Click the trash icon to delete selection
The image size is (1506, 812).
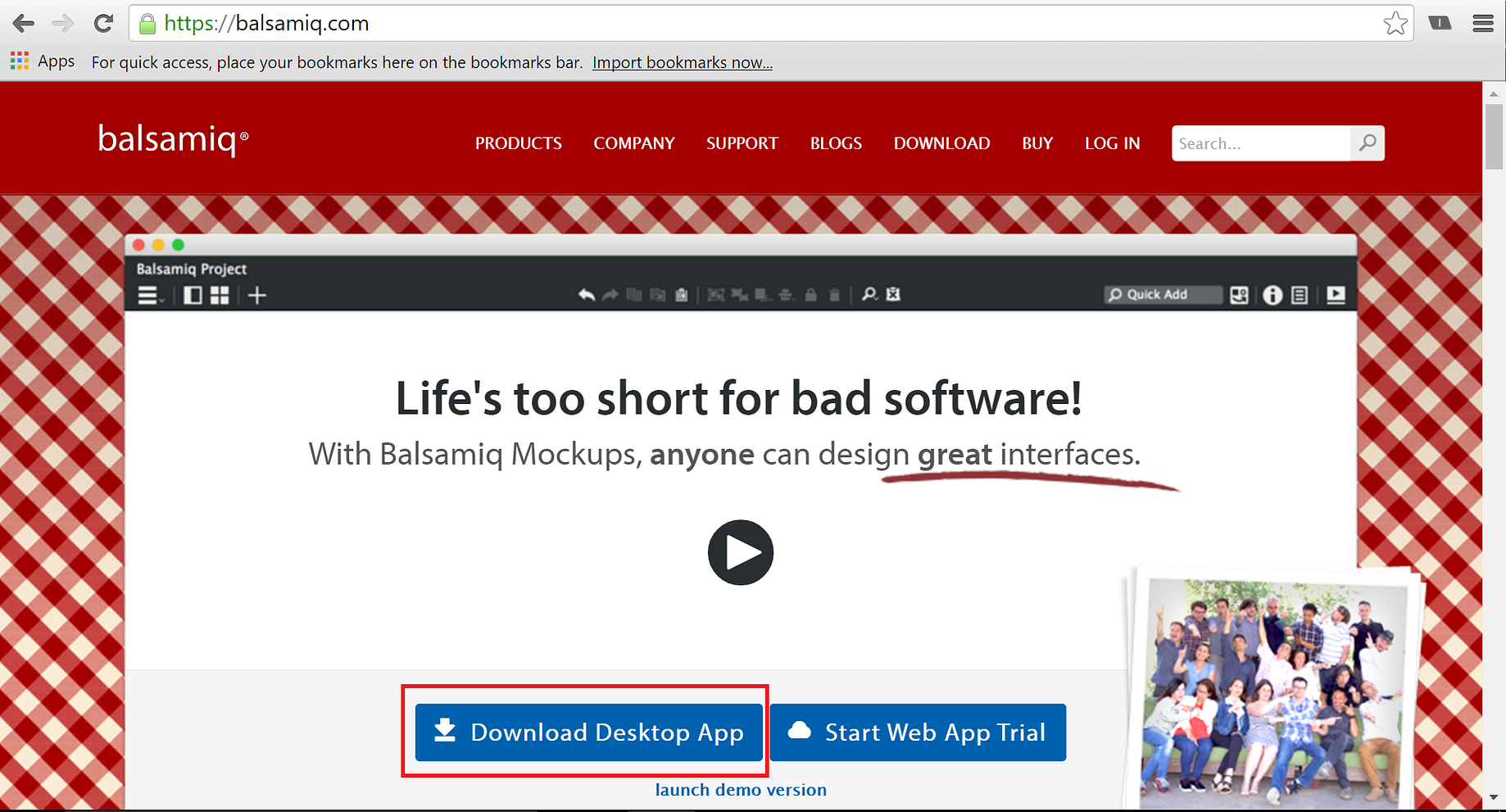coord(834,295)
